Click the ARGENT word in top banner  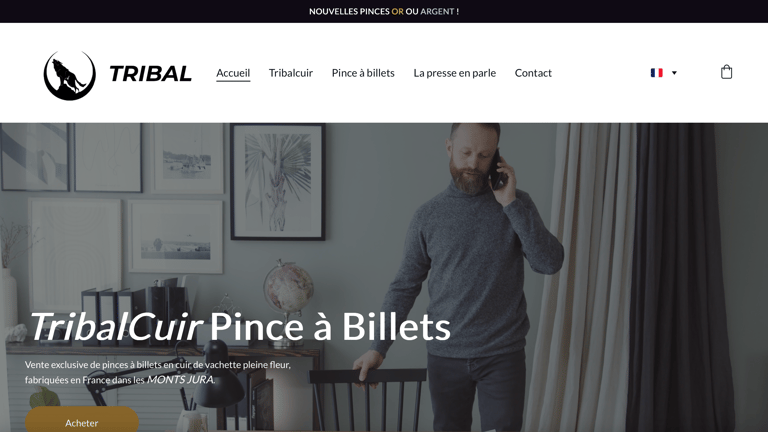pos(437,11)
